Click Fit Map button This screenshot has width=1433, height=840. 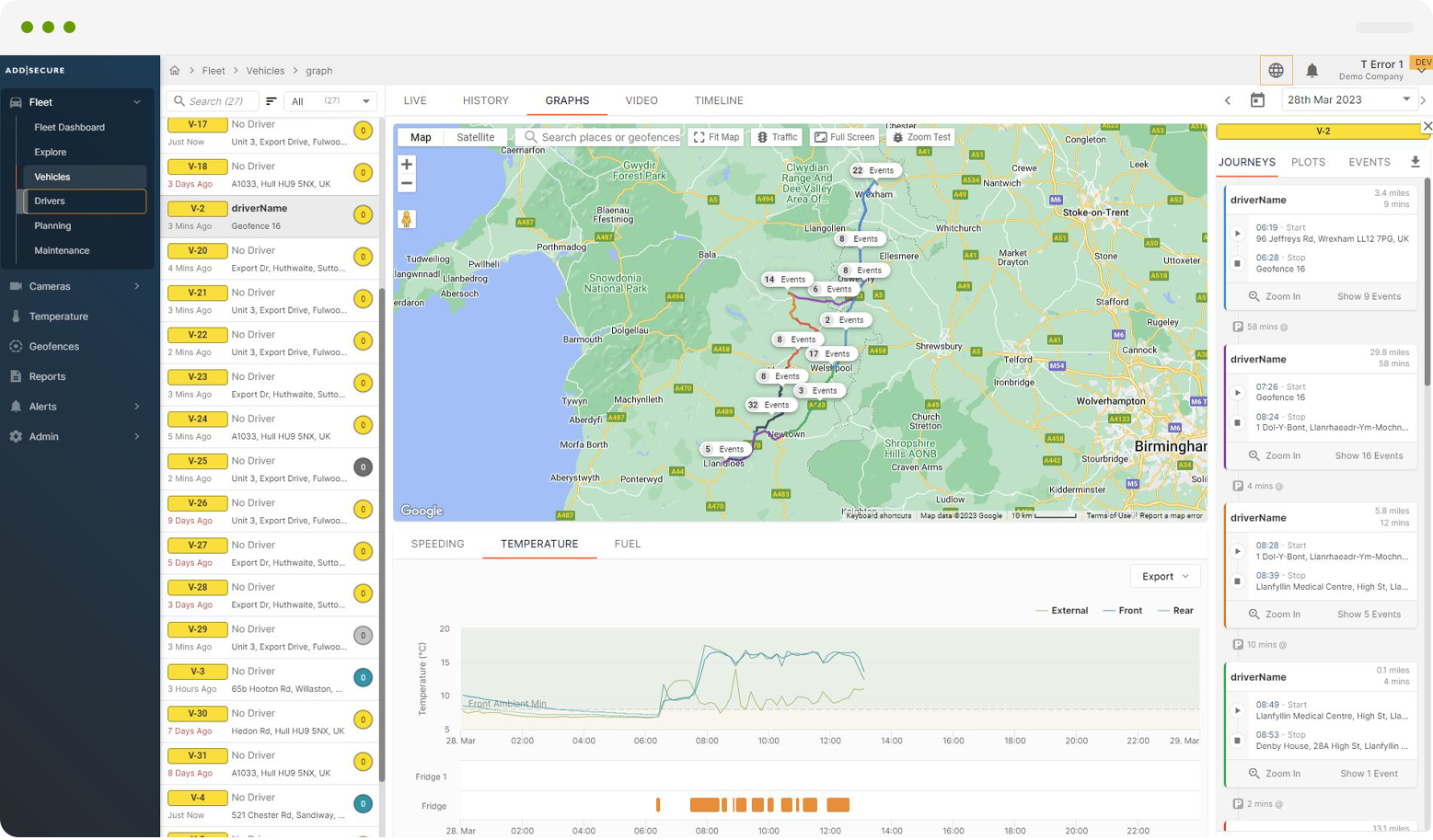point(716,137)
